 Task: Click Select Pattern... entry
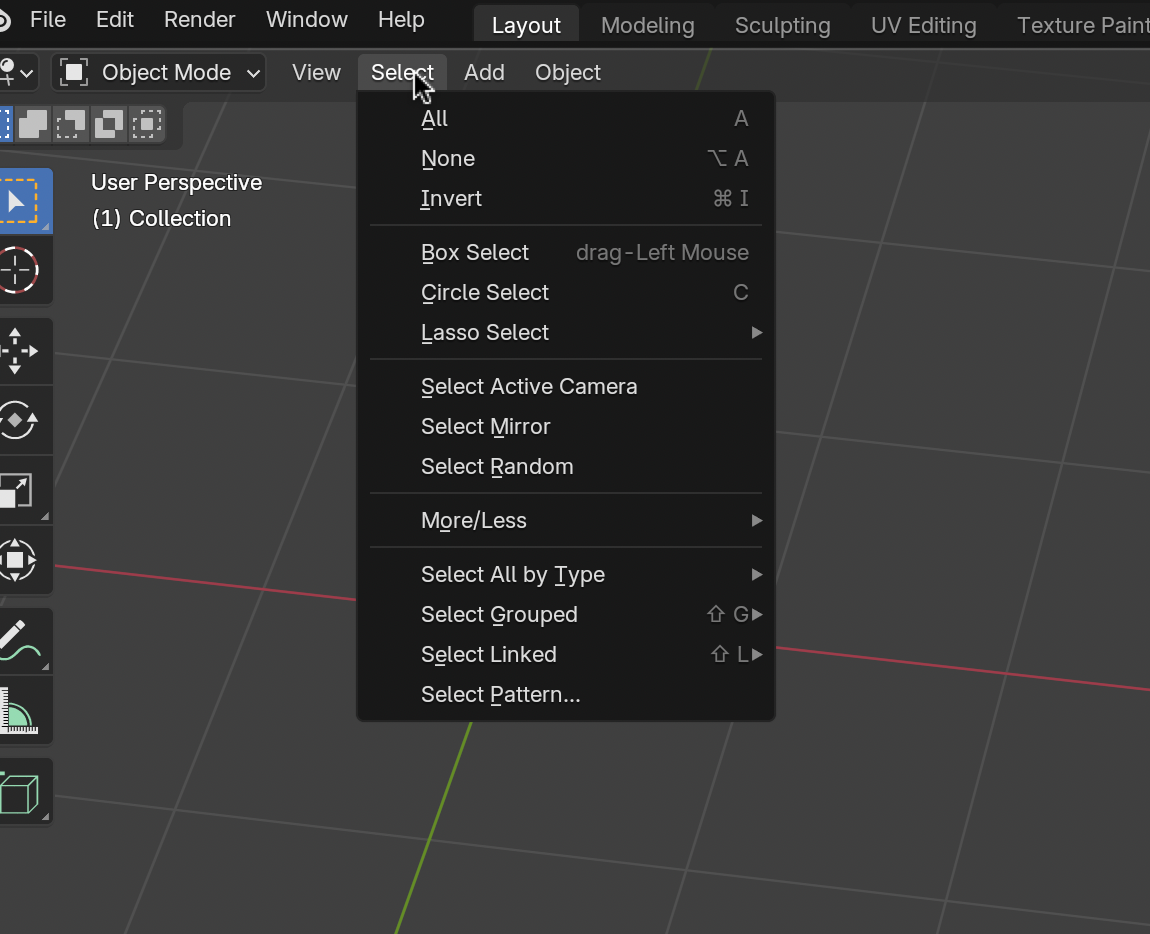pyautogui.click(x=566, y=695)
